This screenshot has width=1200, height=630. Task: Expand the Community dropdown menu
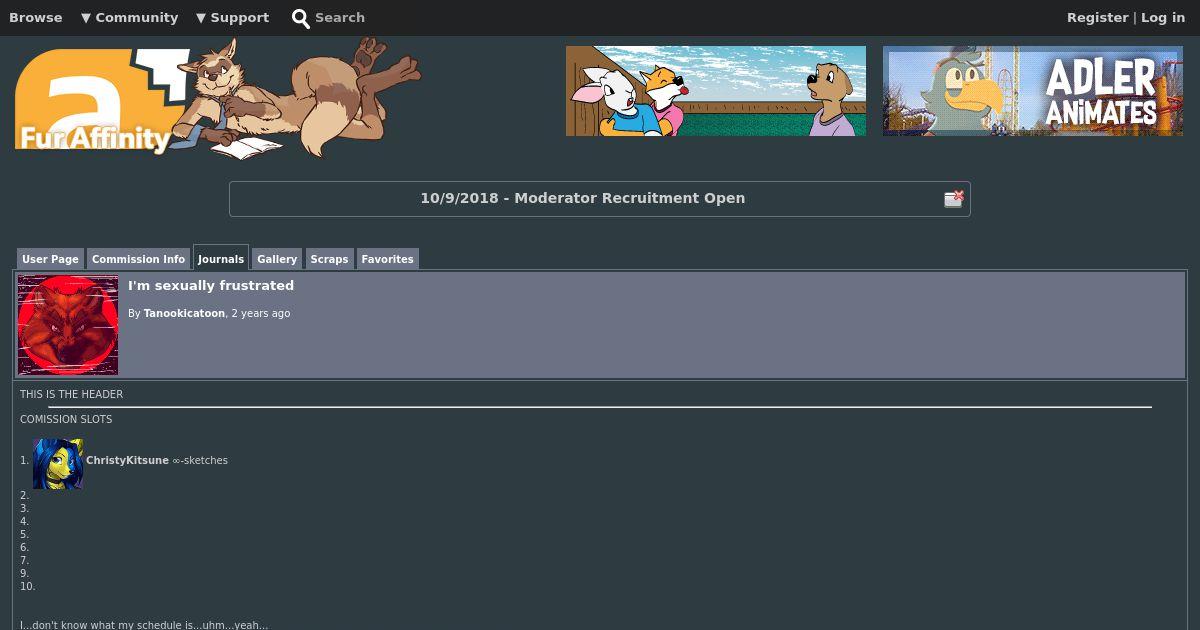coord(129,17)
